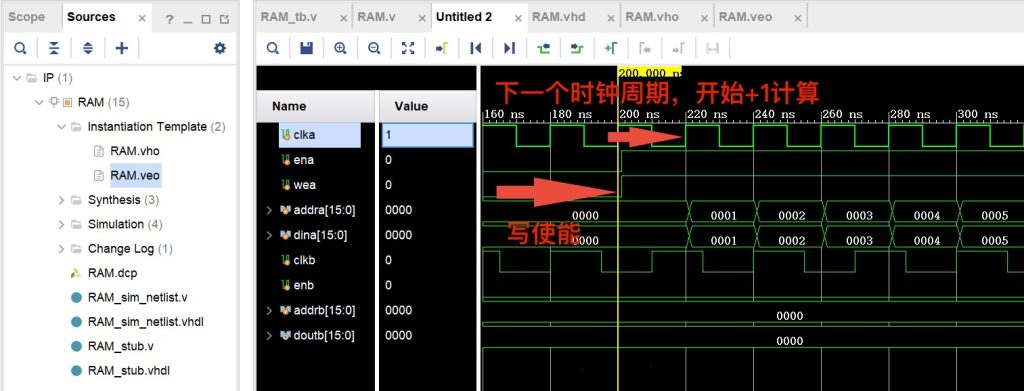
Task: Close the RAM.vhd tab
Action: (611, 19)
